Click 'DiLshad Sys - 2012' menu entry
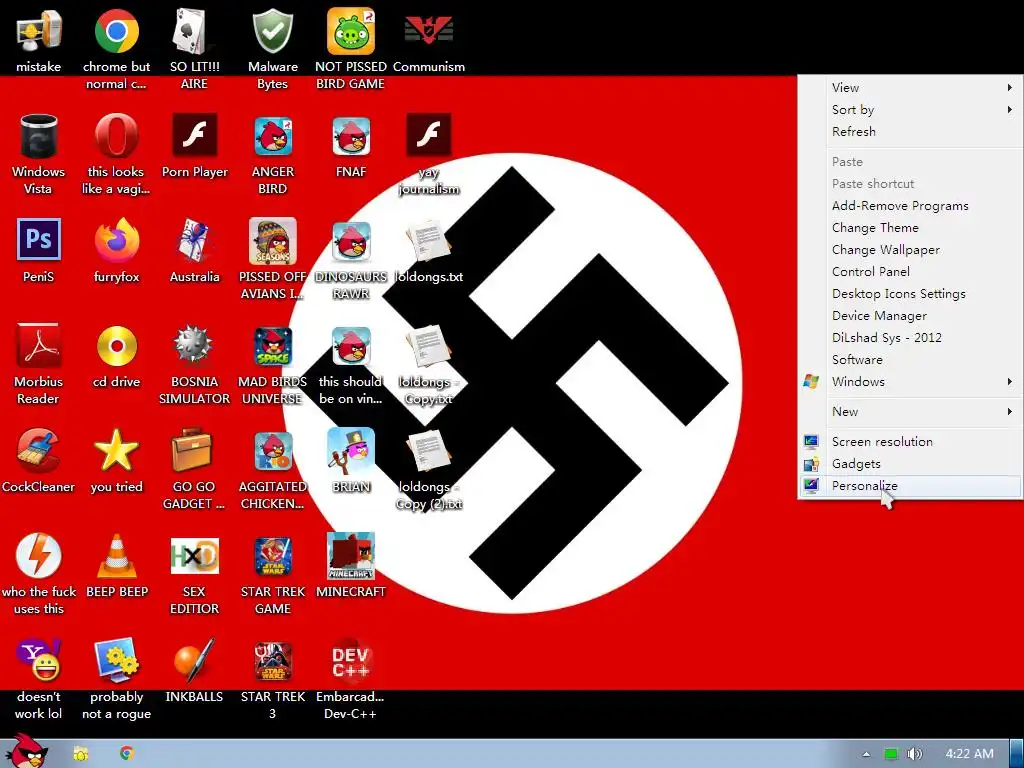The image size is (1024, 768). pos(910,338)
